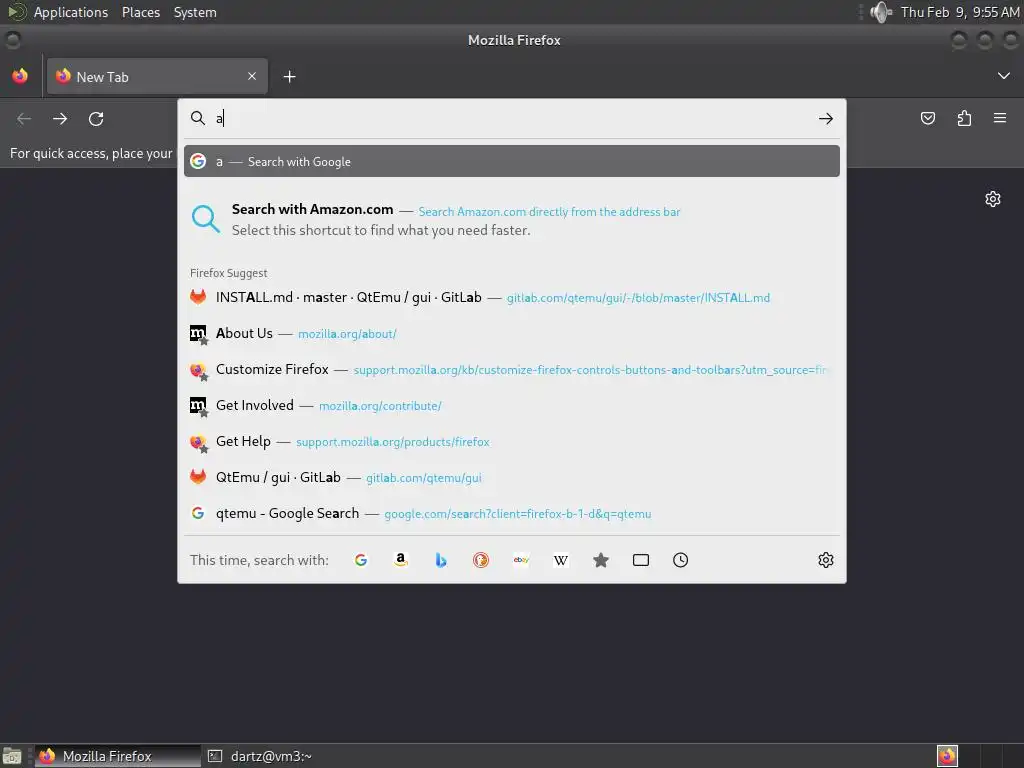Viewport: 1024px width, 768px height.
Task: Search this time with eBay icon
Action: point(521,560)
